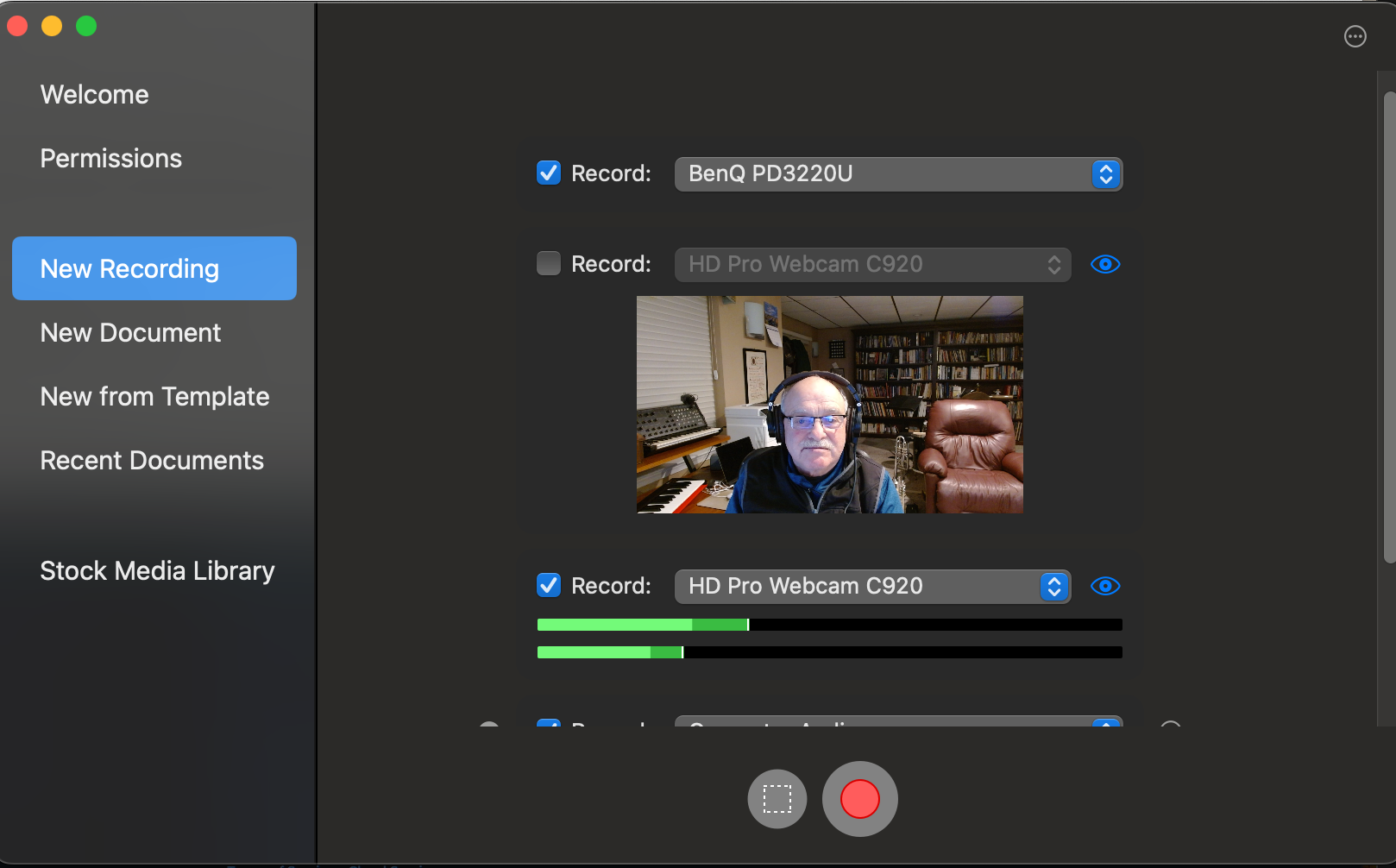Choose New from Template

pyautogui.click(x=155, y=397)
